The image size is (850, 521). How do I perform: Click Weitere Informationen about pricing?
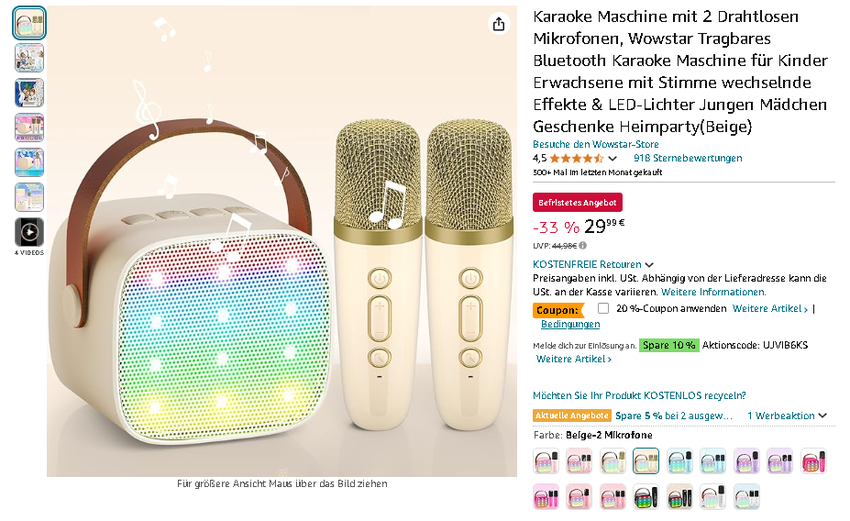(x=713, y=292)
